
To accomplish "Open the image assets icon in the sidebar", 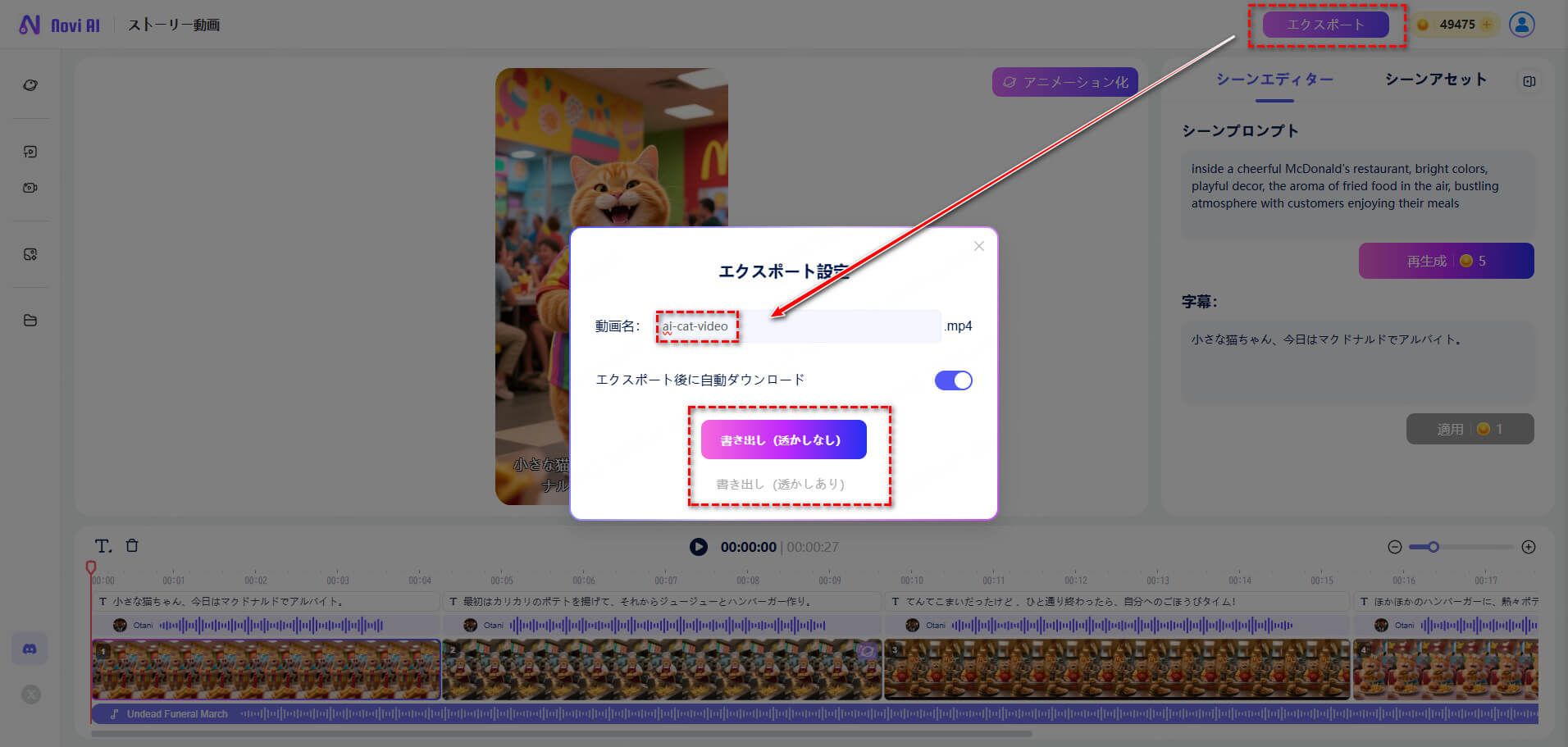I will click(30, 254).
